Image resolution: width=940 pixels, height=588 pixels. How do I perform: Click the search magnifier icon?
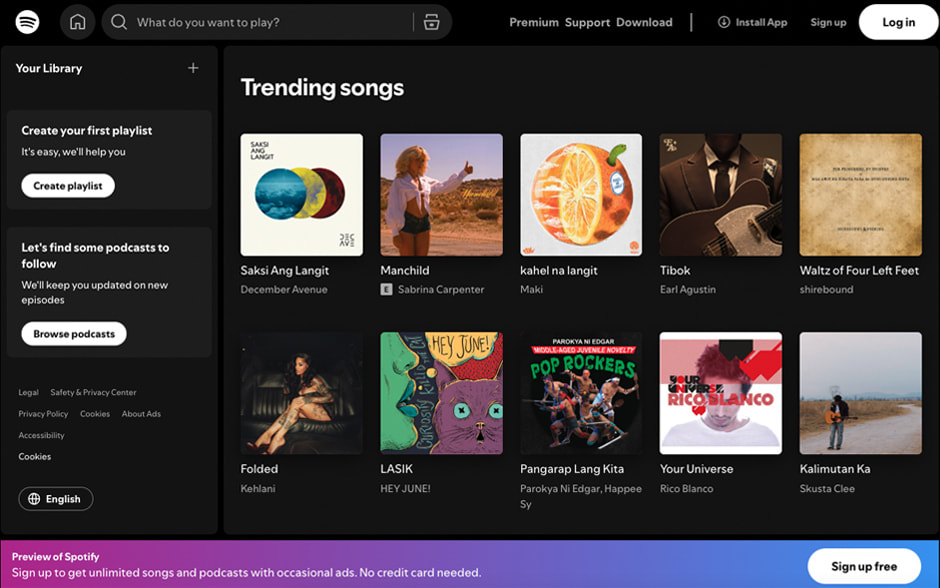pos(119,22)
